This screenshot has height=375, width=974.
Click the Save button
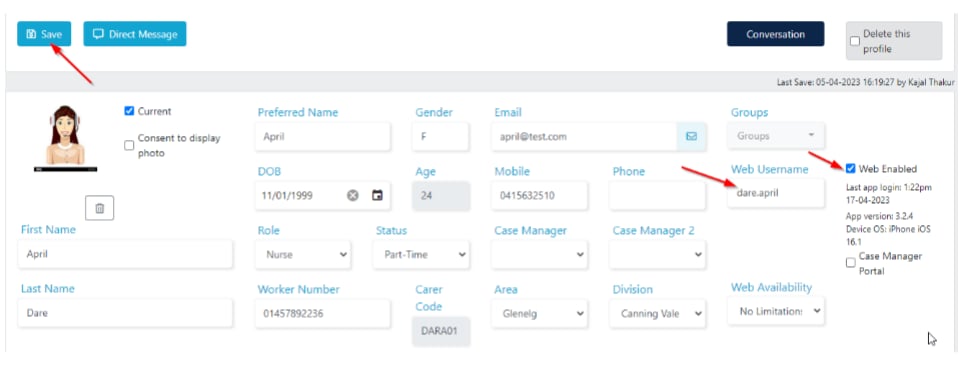point(44,34)
